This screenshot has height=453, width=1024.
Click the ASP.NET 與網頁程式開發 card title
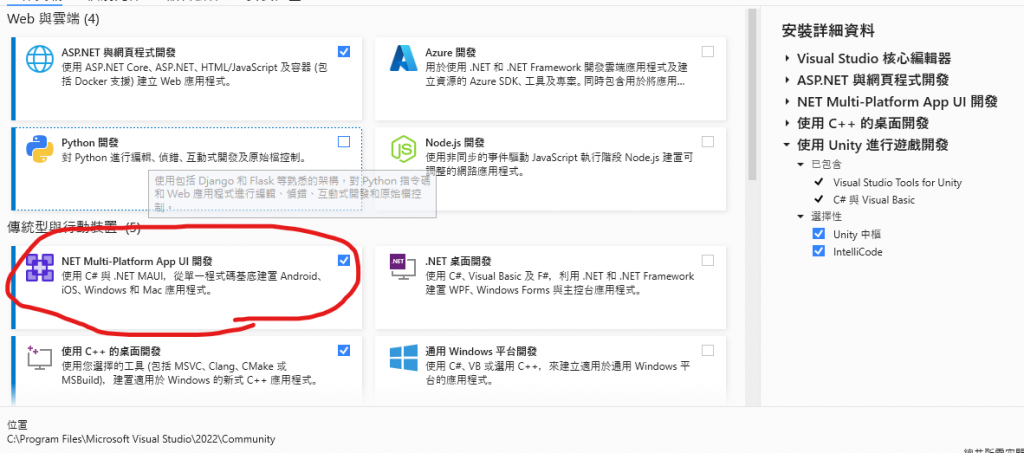point(118,52)
